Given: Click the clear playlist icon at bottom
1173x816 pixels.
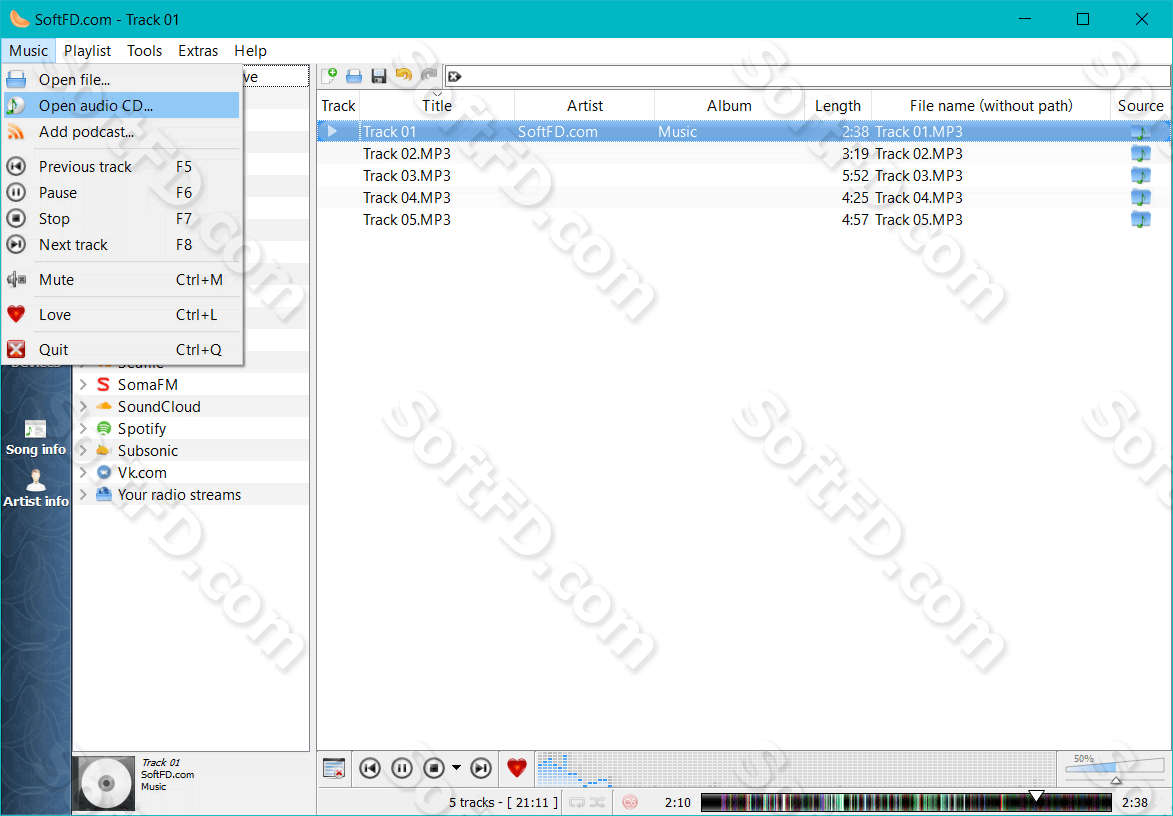Looking at the screenshot, I should [334, 768].
